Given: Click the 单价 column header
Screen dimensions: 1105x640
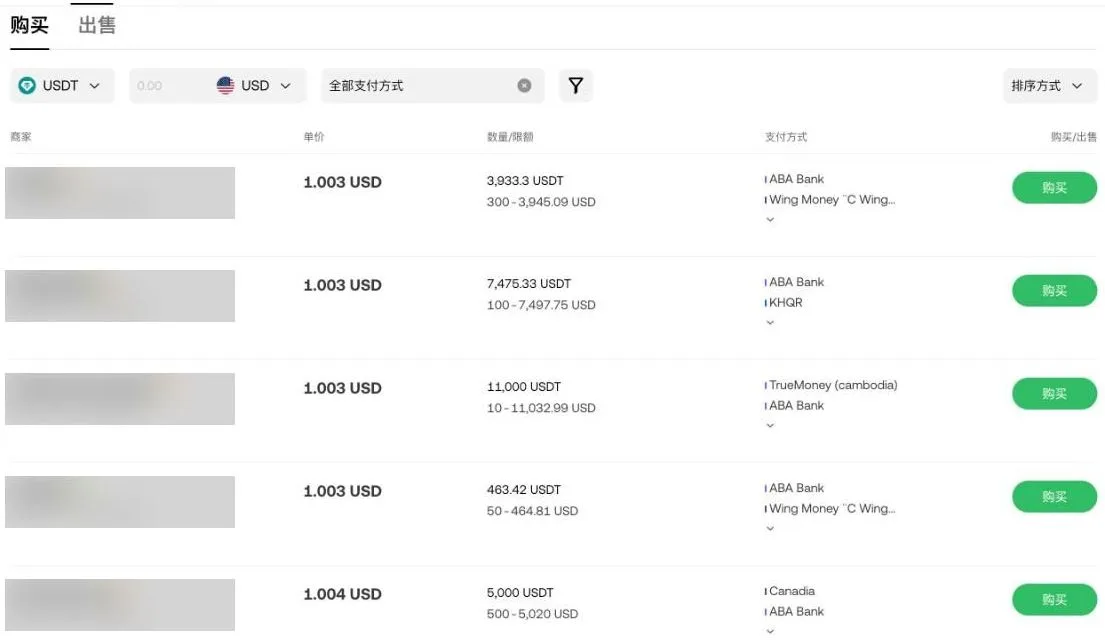Looking at the screenshot, I should coord(314,137).
